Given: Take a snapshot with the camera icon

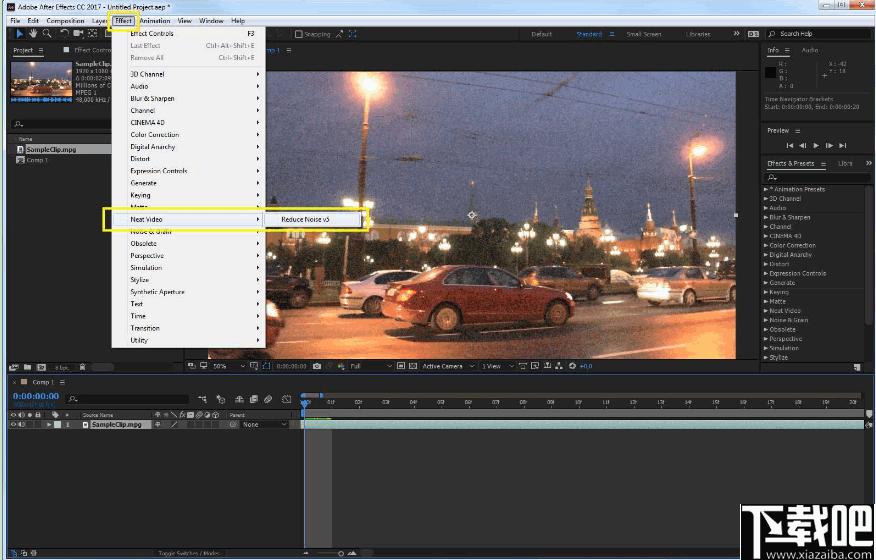Looking at the screenshot, I should 317,366.
